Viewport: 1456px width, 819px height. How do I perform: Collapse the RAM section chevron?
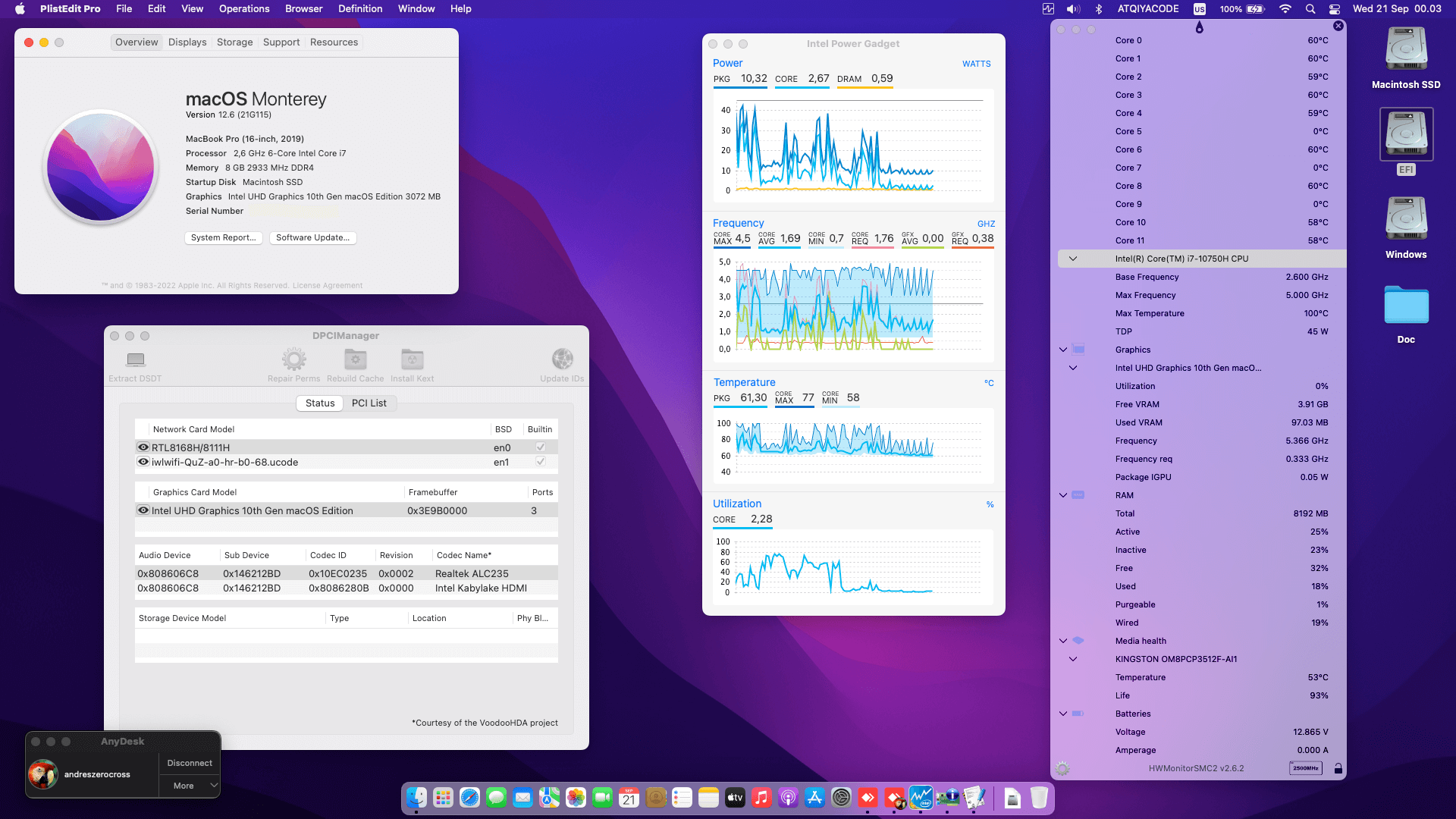tap(1062, 495)
